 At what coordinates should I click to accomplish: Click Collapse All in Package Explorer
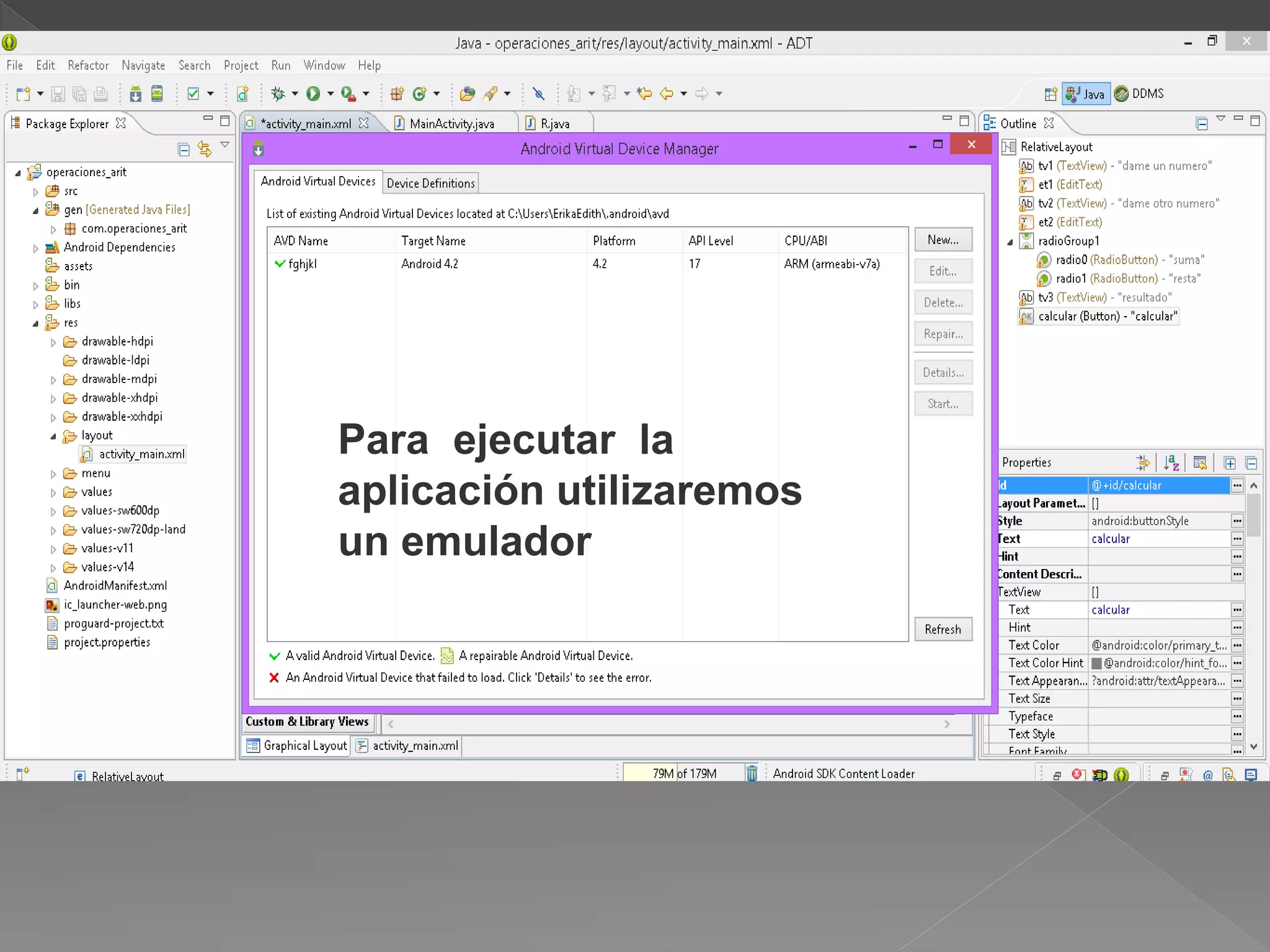tap(184, 149)
